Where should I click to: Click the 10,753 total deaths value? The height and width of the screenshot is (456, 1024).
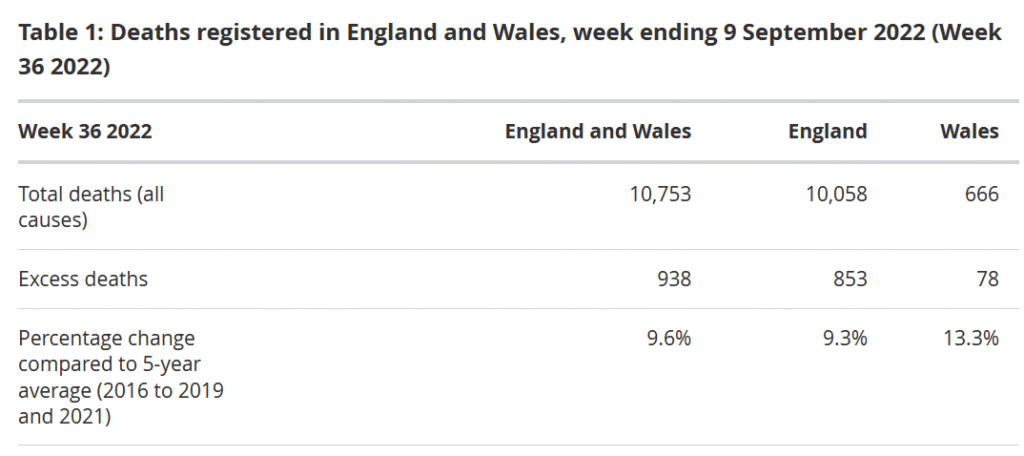(660, 194)
